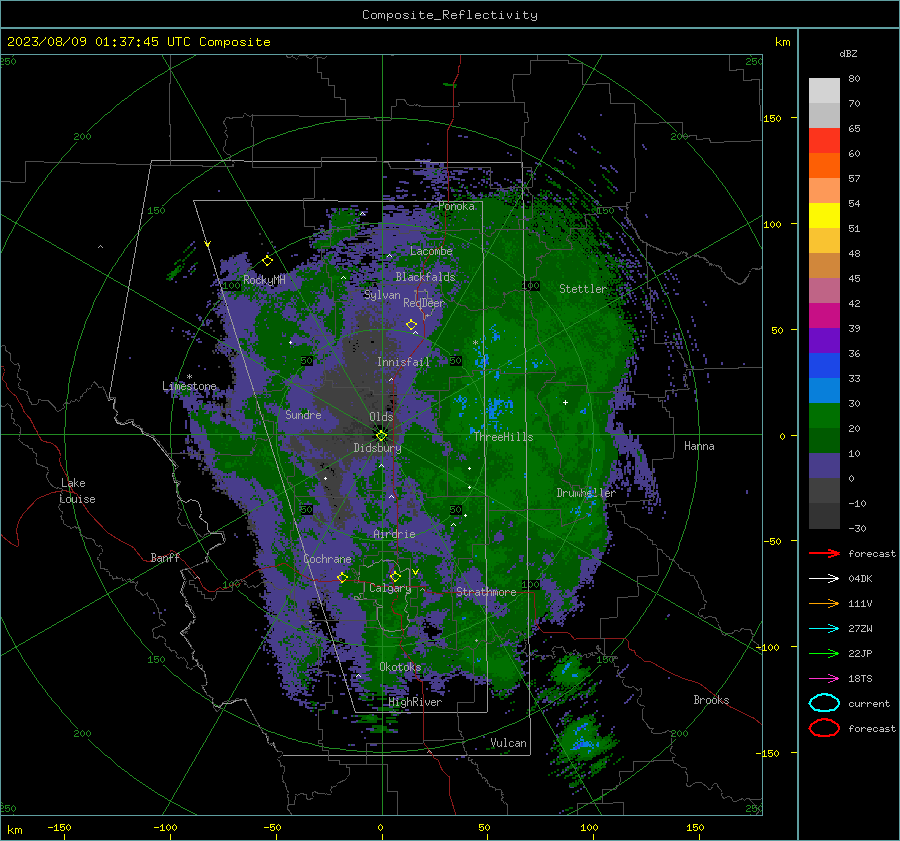Select the Lake Louise label
Image resolution: width=900 pixels, height=841 pixels.
click(x=77, y=491)
